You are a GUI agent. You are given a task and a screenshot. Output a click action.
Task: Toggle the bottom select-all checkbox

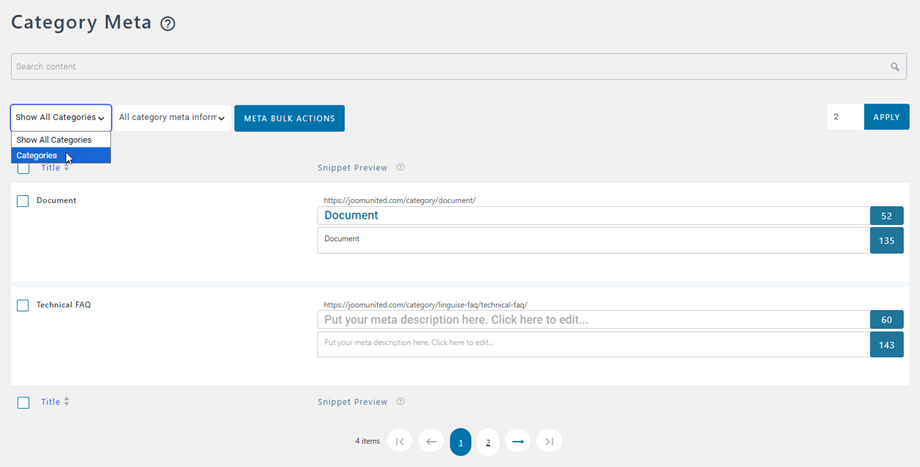(x=23, y=402)
